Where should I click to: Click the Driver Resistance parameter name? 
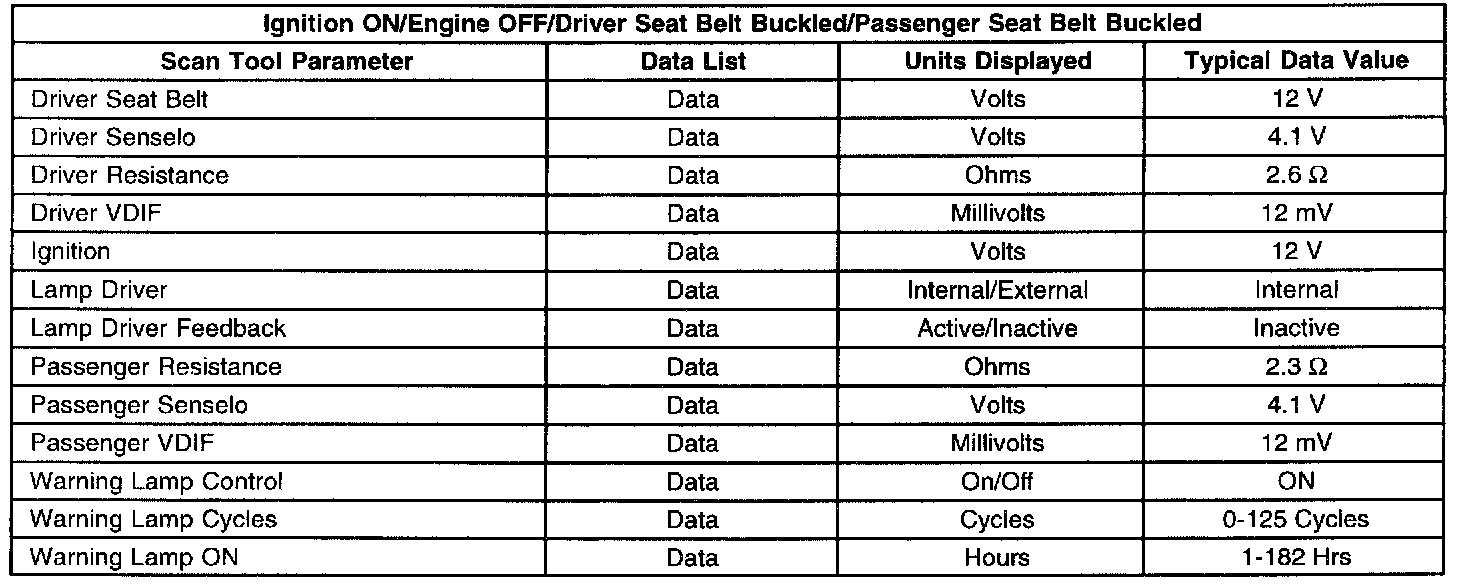point(129,175)
